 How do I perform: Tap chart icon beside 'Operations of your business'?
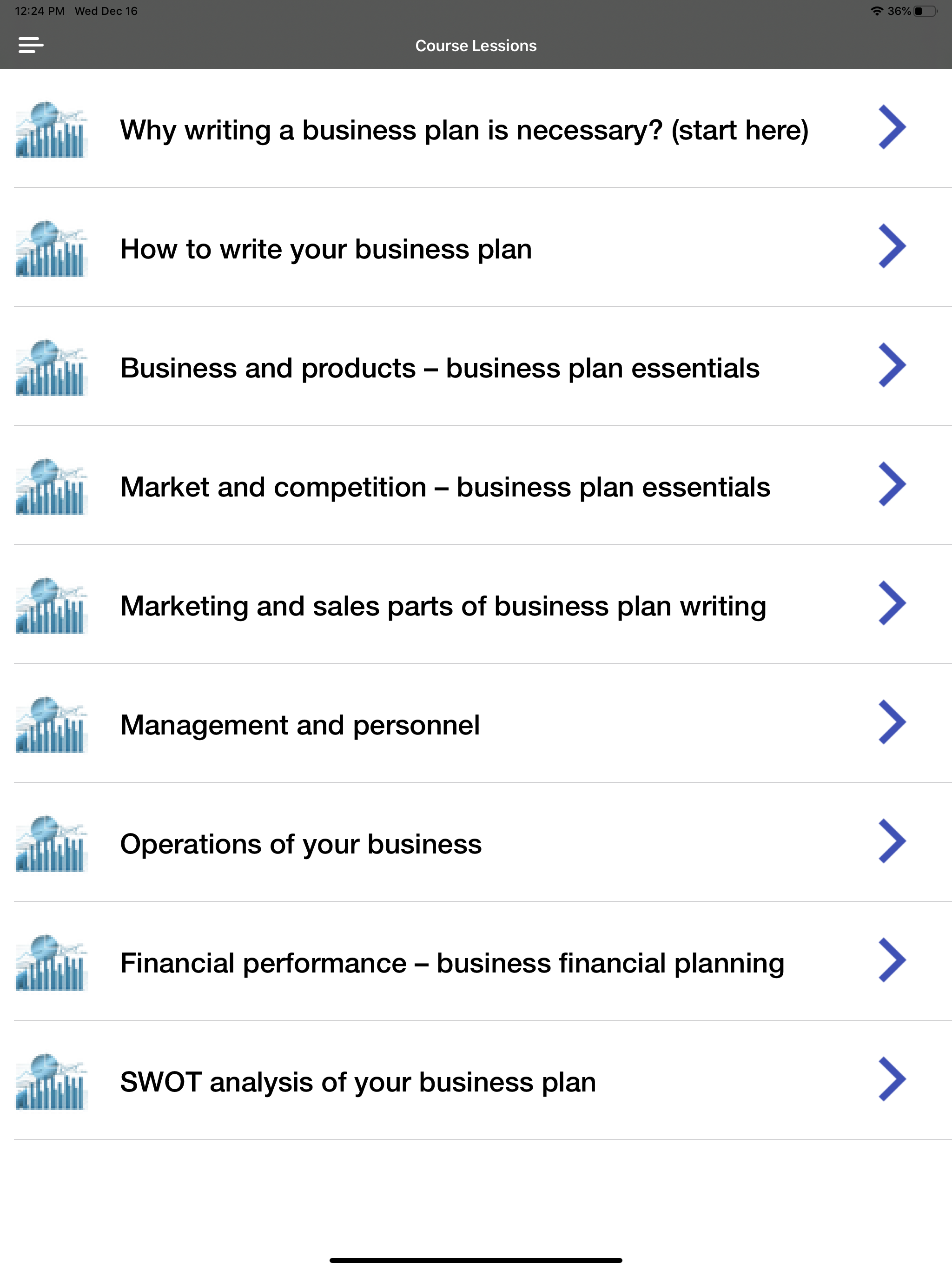click(x=51, y=843)
